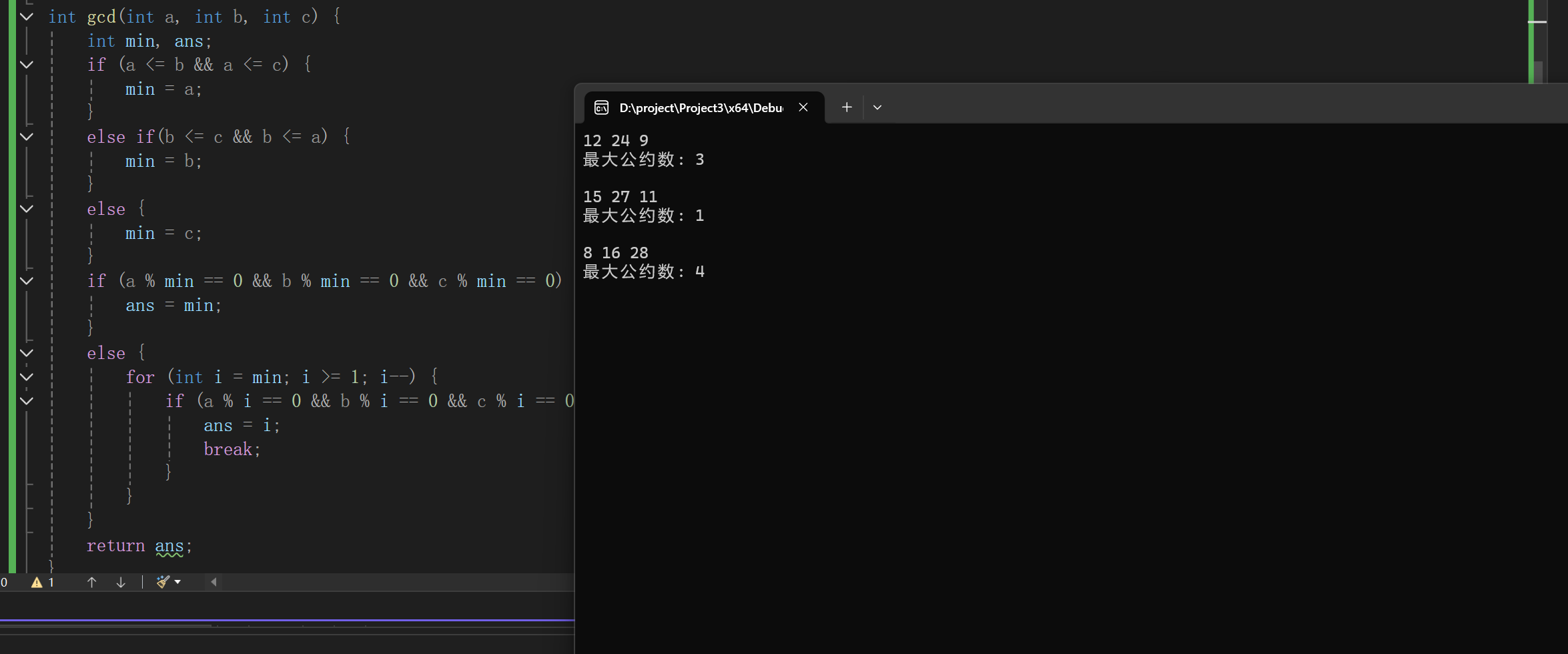Go to previous issue with up arrow

pyautogui.click(x=92, y=582)
